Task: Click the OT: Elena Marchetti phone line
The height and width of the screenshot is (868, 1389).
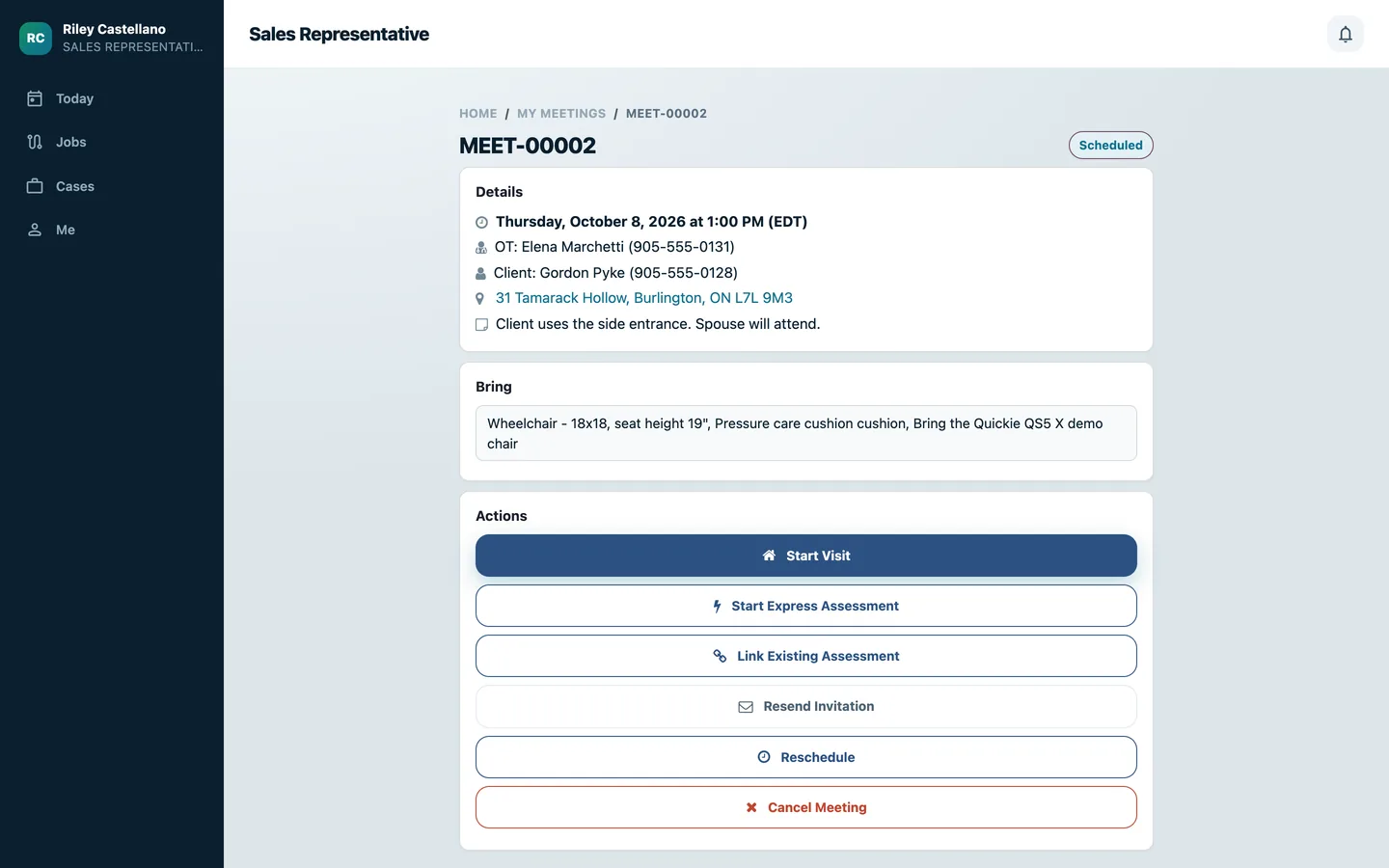Action: click(x=614, y=247)
